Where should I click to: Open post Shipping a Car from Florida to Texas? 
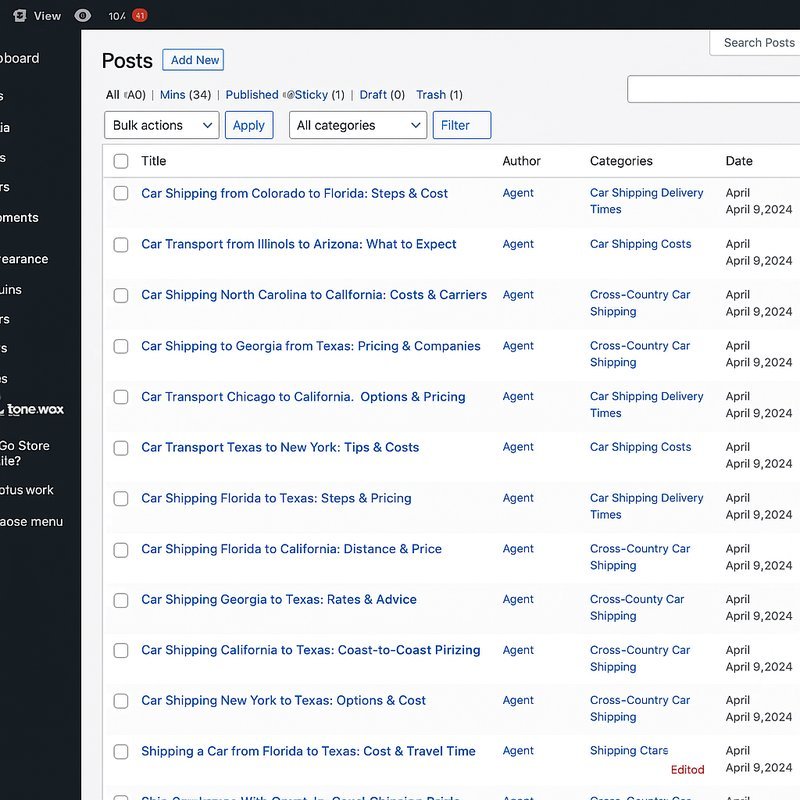click(308, 751)
